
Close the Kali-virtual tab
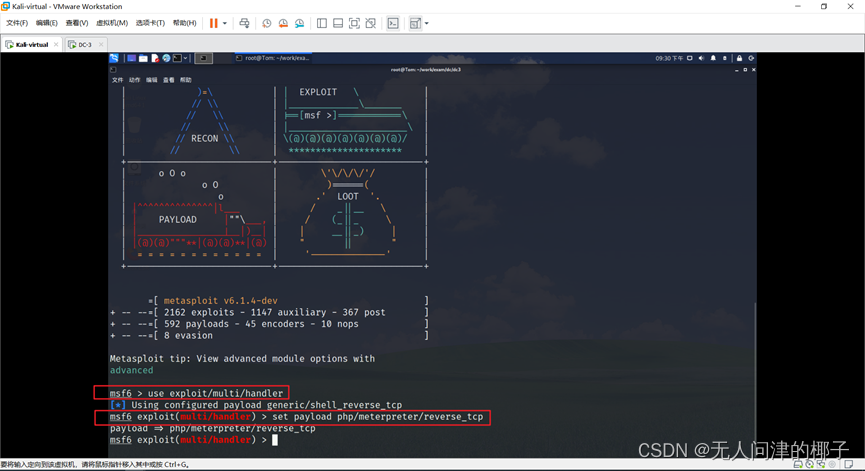[56, 45]
